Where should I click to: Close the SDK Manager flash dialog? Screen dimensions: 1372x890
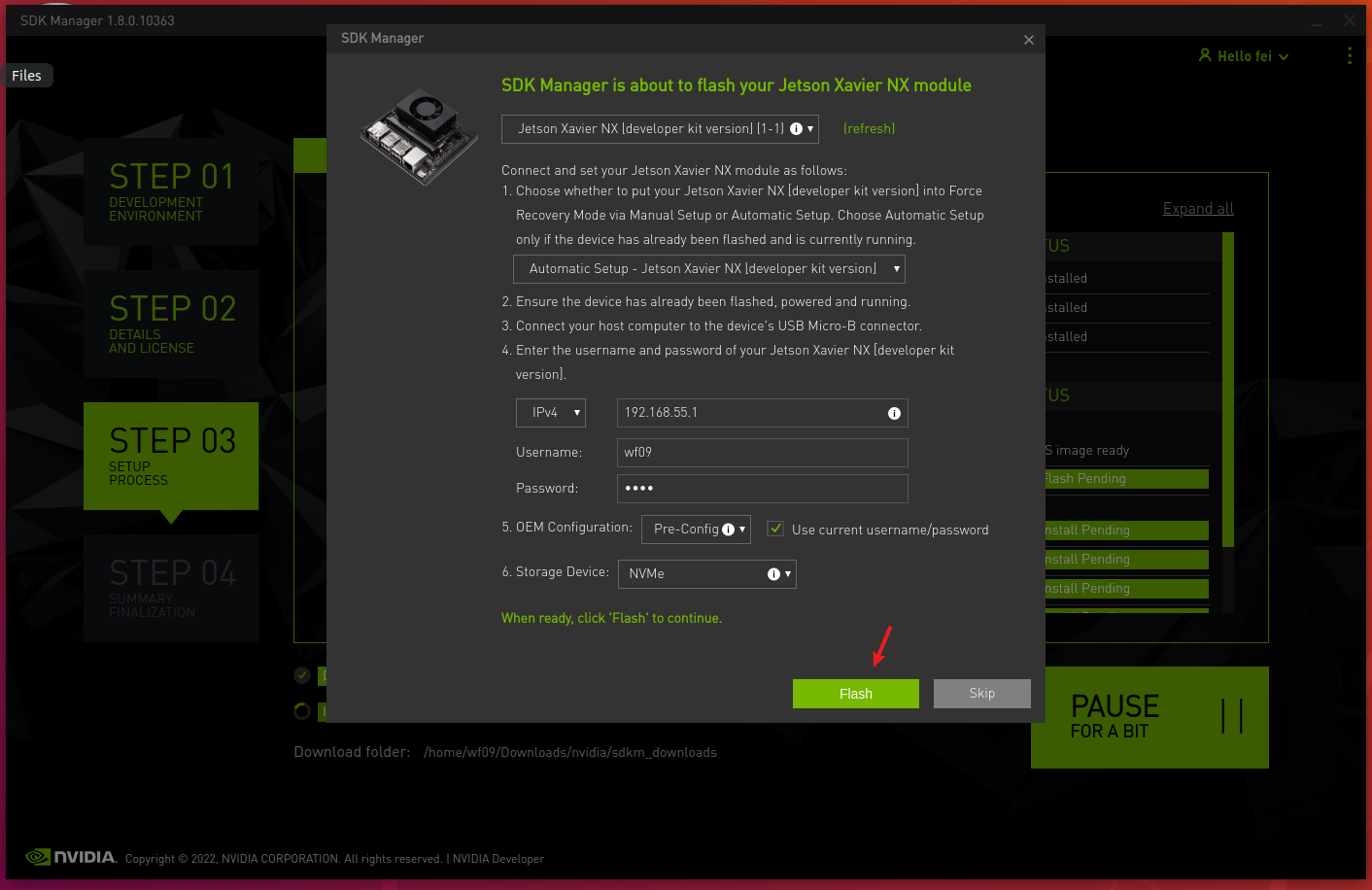click(1028, 40)
